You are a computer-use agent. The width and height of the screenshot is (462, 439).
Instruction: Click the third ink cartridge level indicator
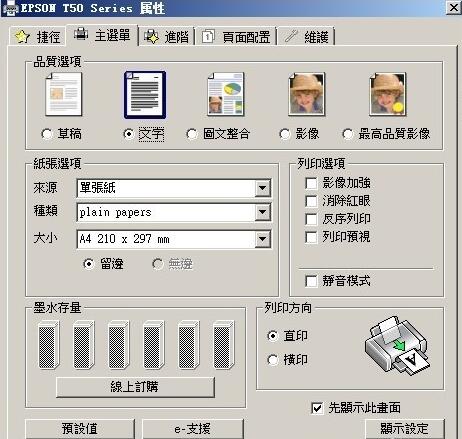(x=119, y=345)
